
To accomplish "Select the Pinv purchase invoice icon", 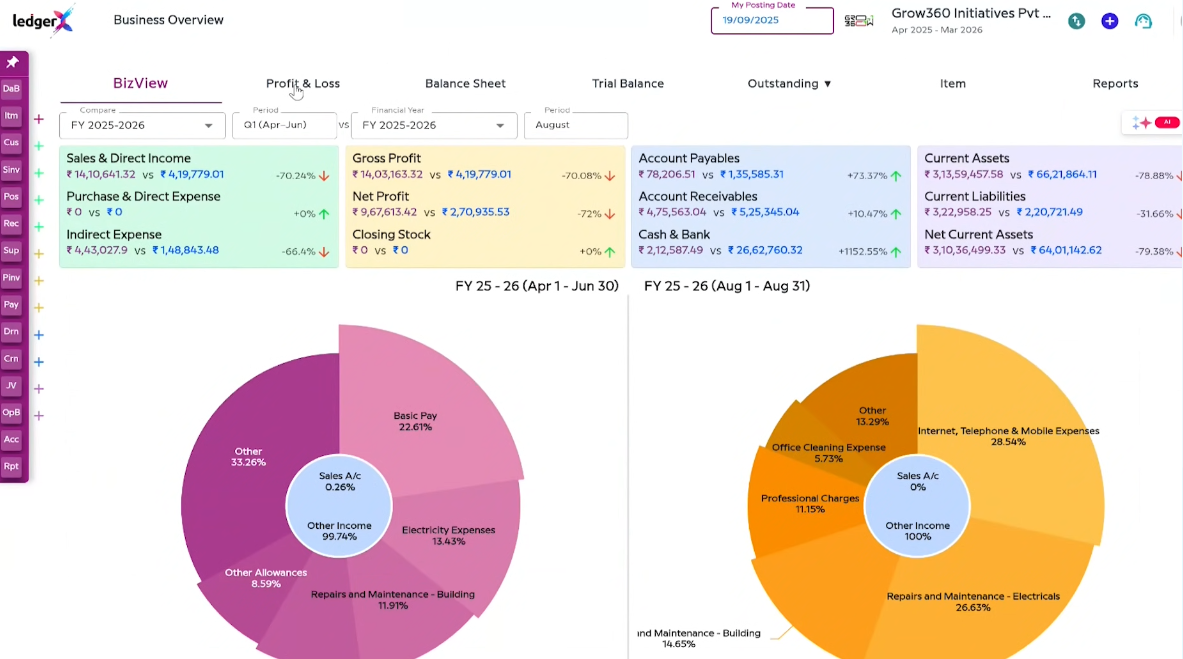I will [12, 277].
